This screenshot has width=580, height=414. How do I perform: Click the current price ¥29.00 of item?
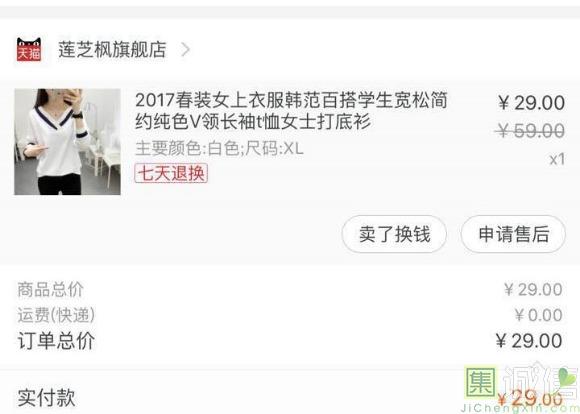531,102
